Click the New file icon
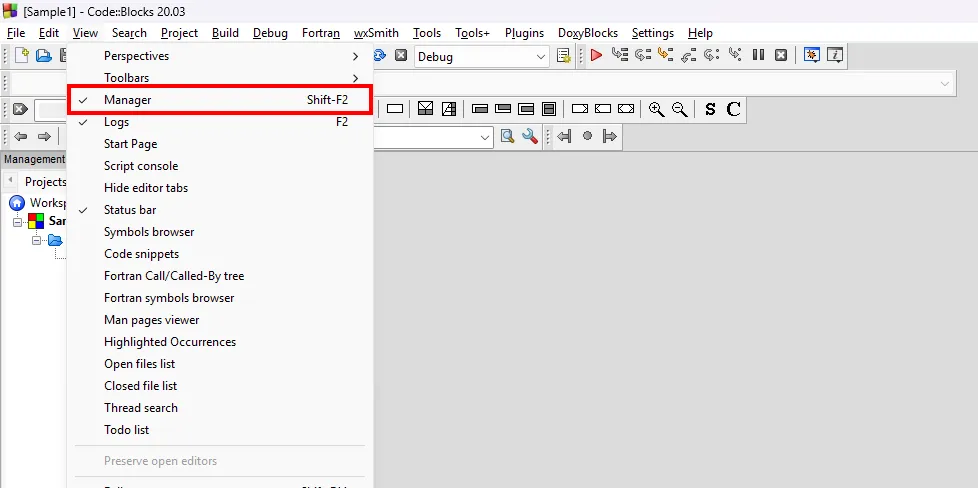Screen dimensions: 978x488 [20, 56]
